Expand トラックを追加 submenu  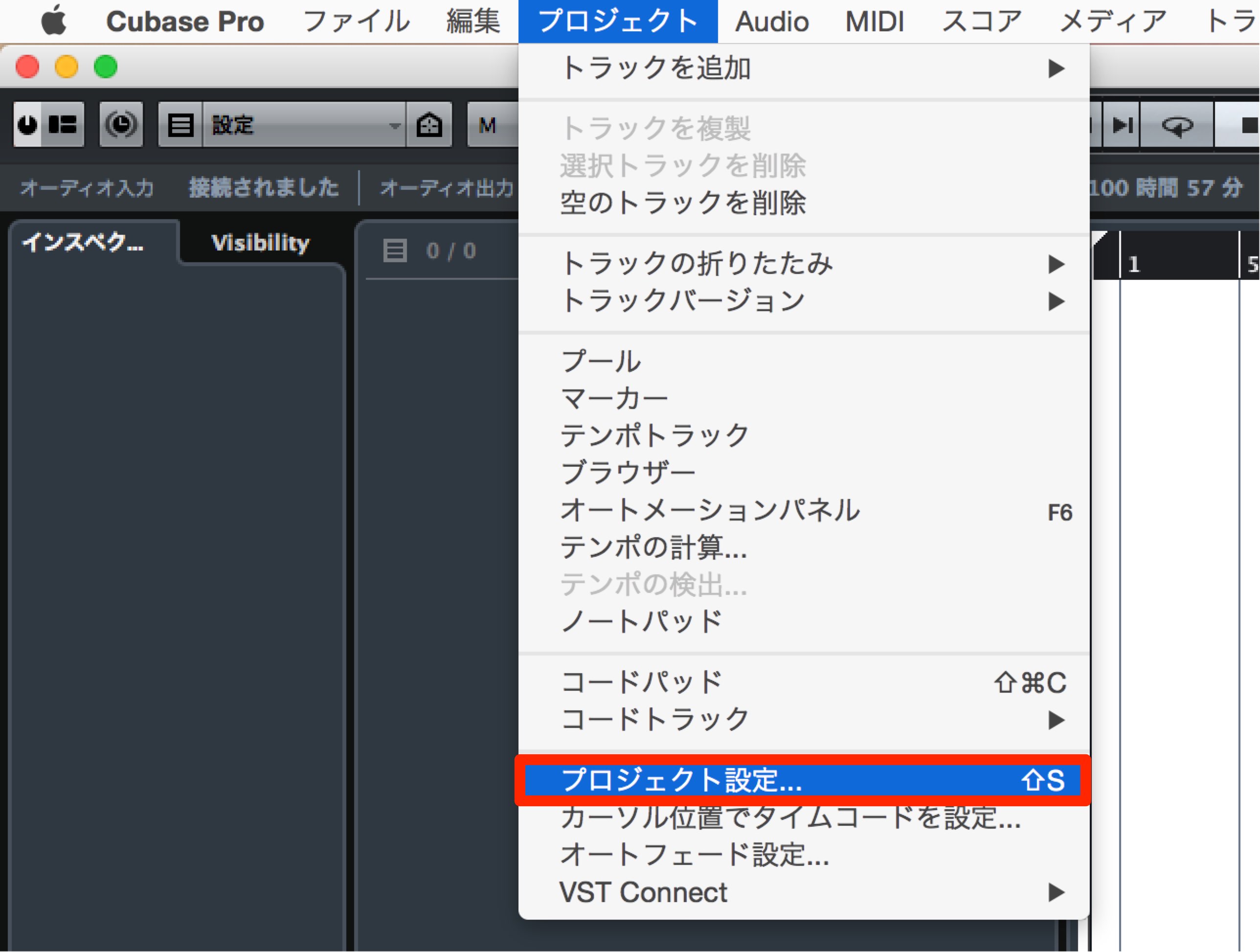(804, 68)
